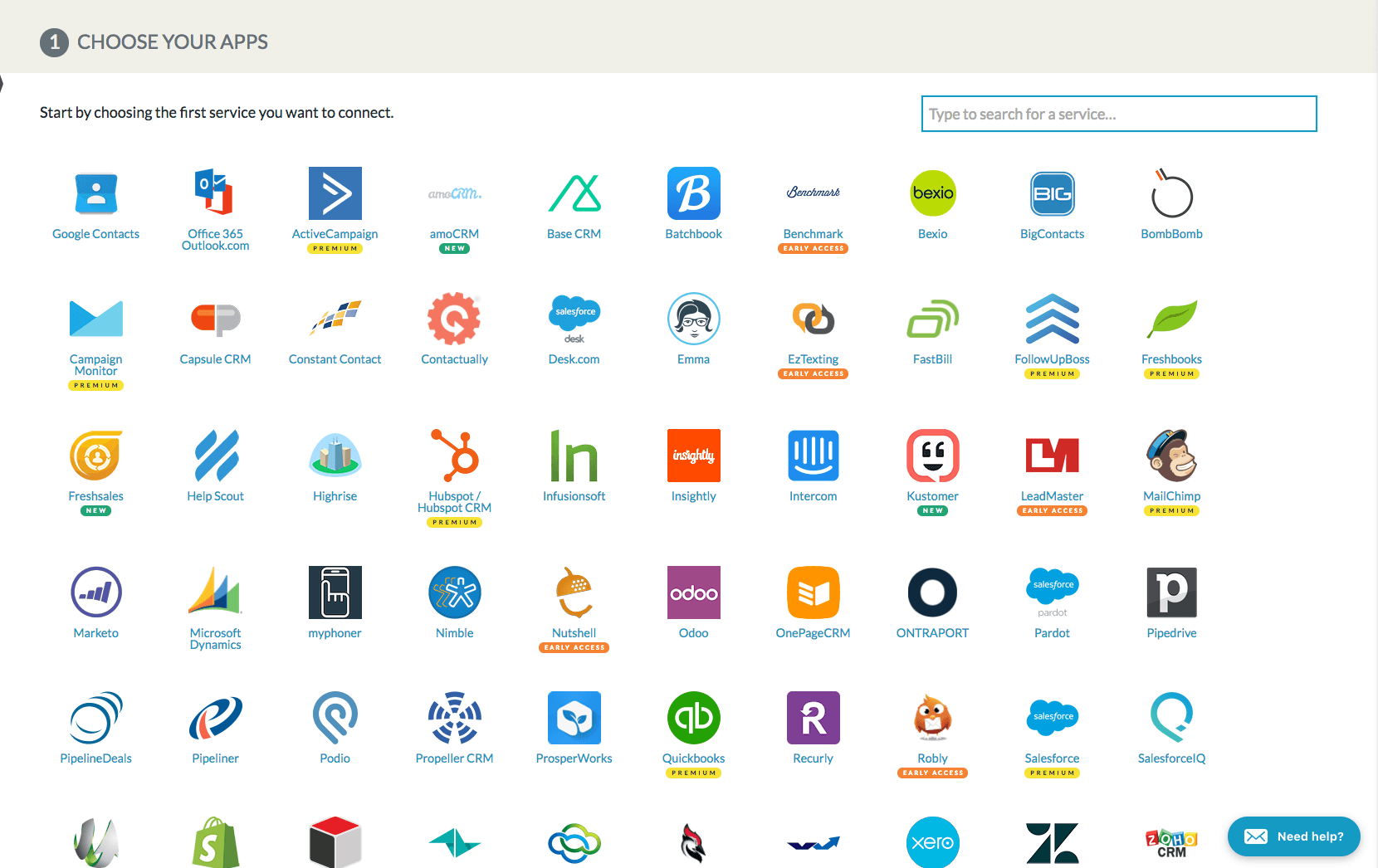1378x868 pixels.
Task: Select the myphoner icon
Action: pyautogui.click(x=335, y=592)
